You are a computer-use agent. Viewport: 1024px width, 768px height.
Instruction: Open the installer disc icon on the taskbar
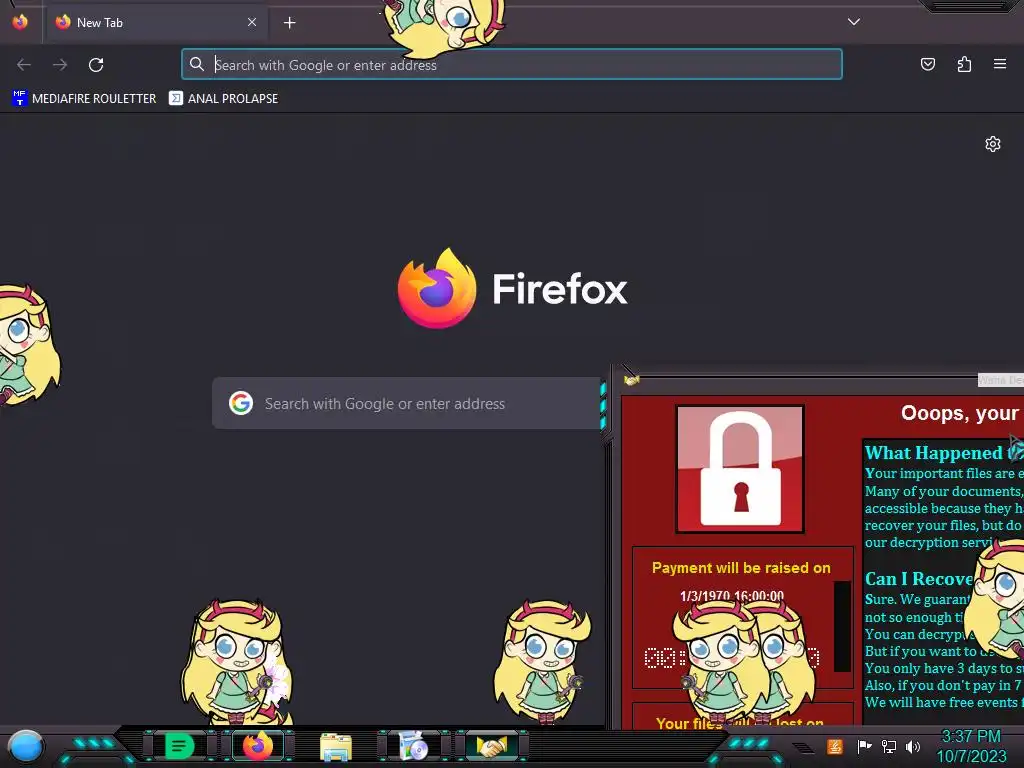click(413, 746)
